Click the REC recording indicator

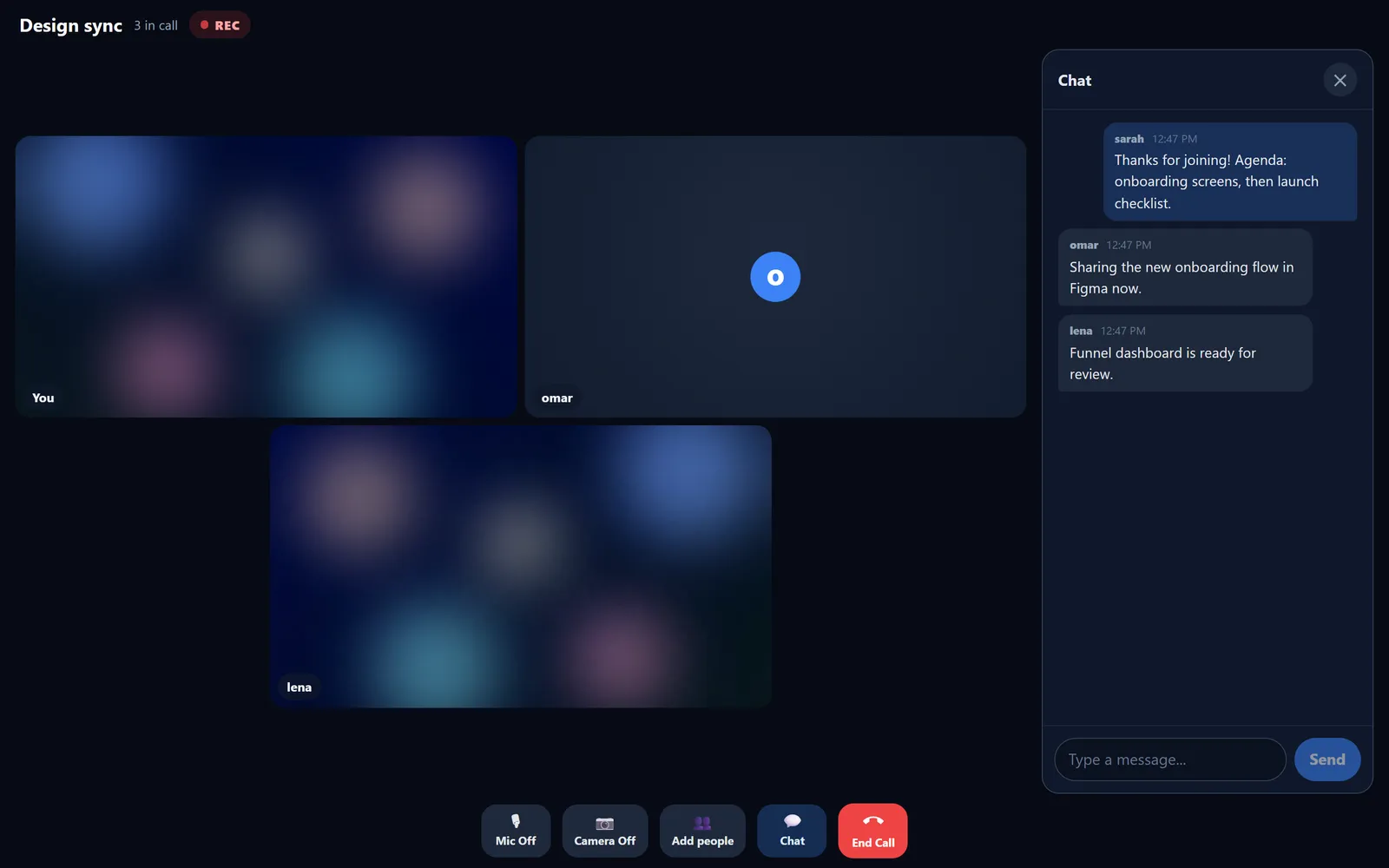click(220, 25)
